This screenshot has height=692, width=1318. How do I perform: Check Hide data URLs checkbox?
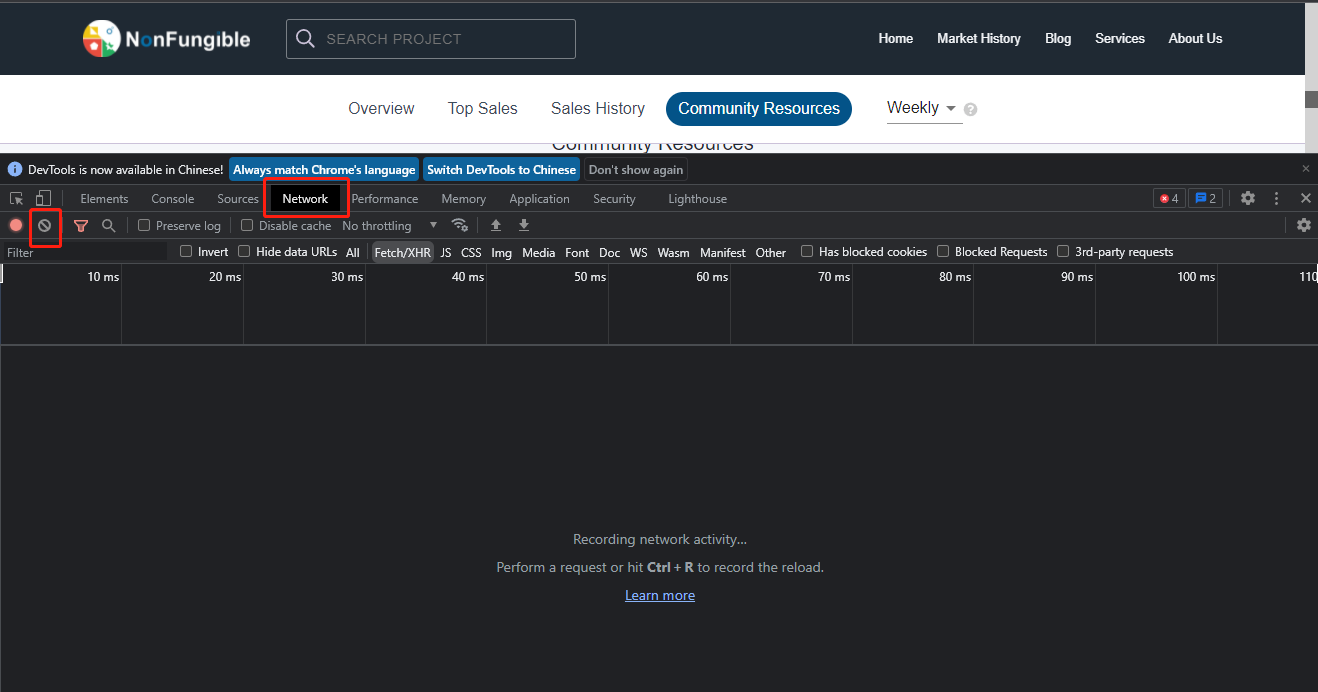coord(244,252)
